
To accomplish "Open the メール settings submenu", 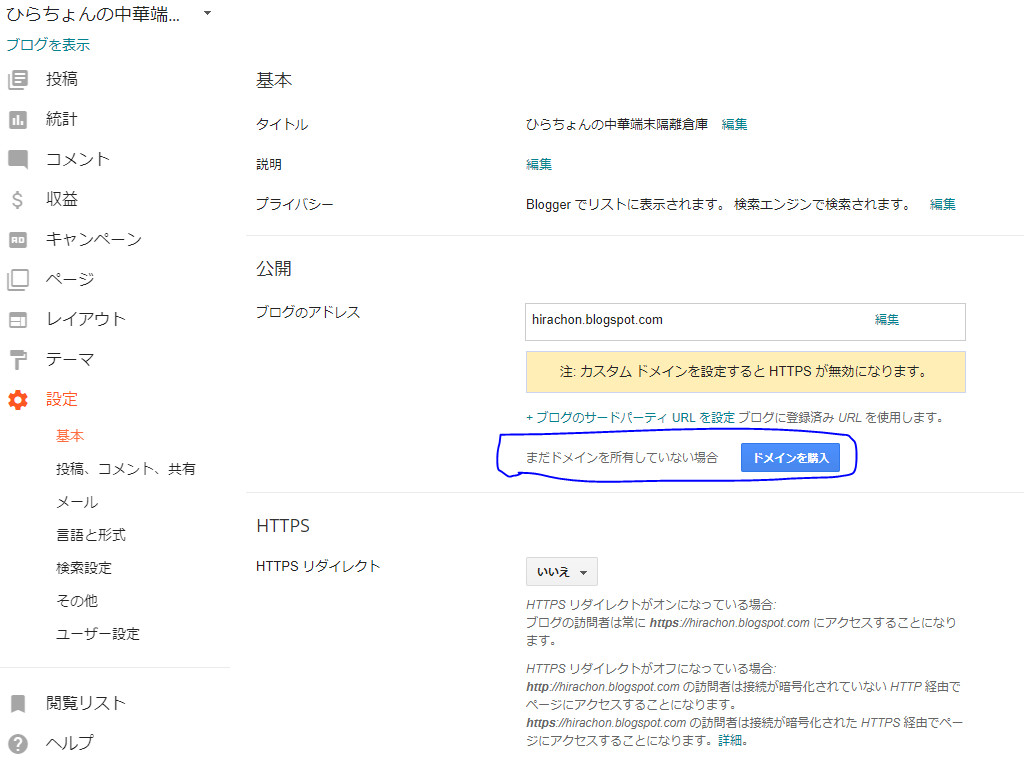I will (77, 502).
